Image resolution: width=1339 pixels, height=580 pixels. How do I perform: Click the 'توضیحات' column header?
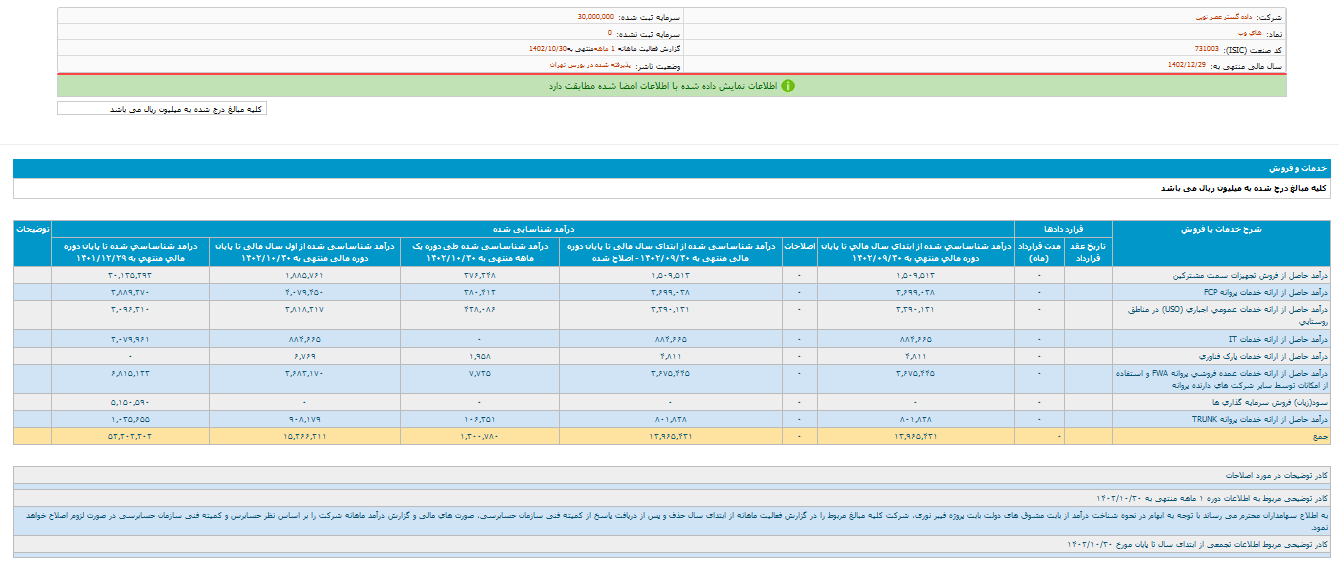(32, 228)
